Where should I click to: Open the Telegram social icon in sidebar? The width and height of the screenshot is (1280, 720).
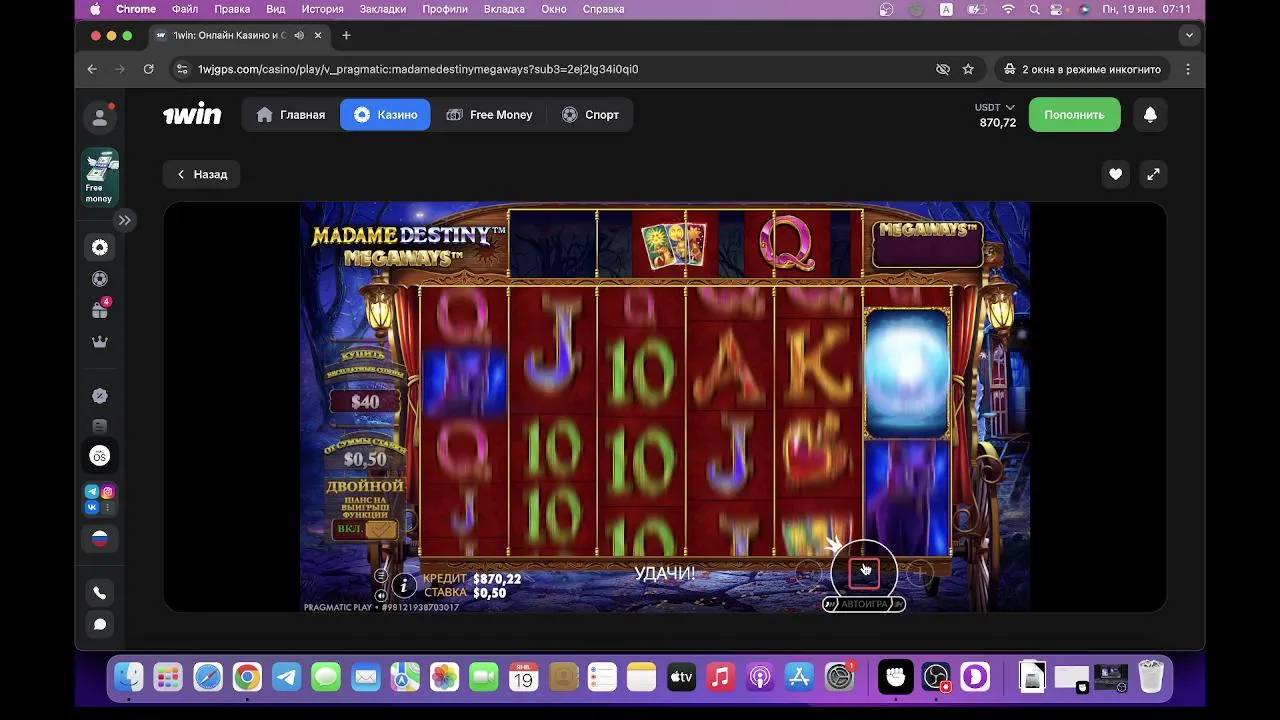click(92, 492)
